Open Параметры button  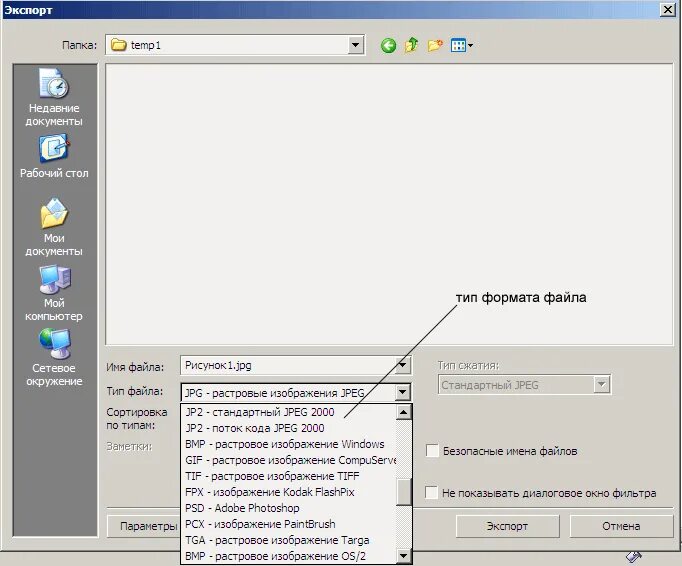point(144,526)
